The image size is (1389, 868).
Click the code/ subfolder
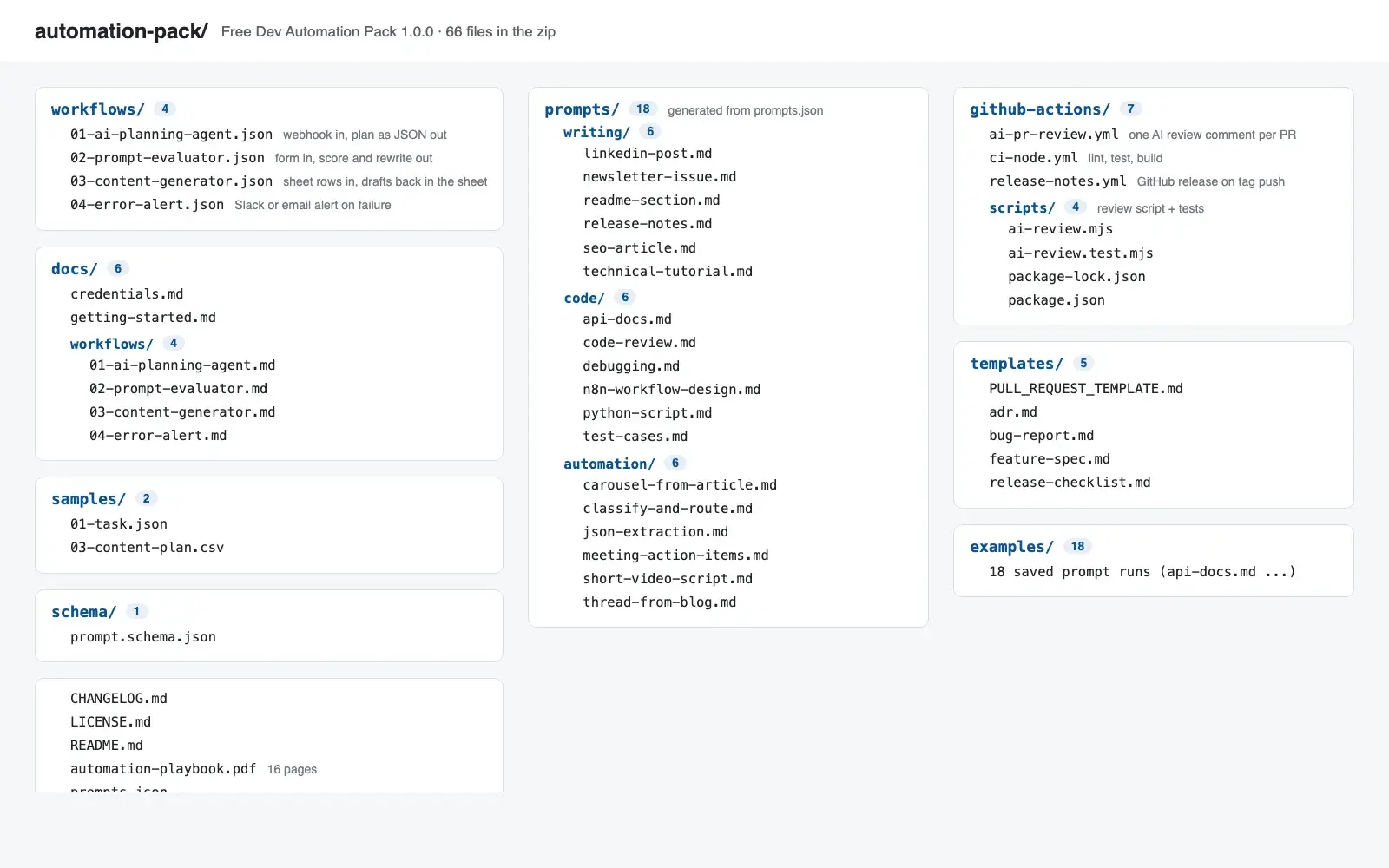coord(584,298)
